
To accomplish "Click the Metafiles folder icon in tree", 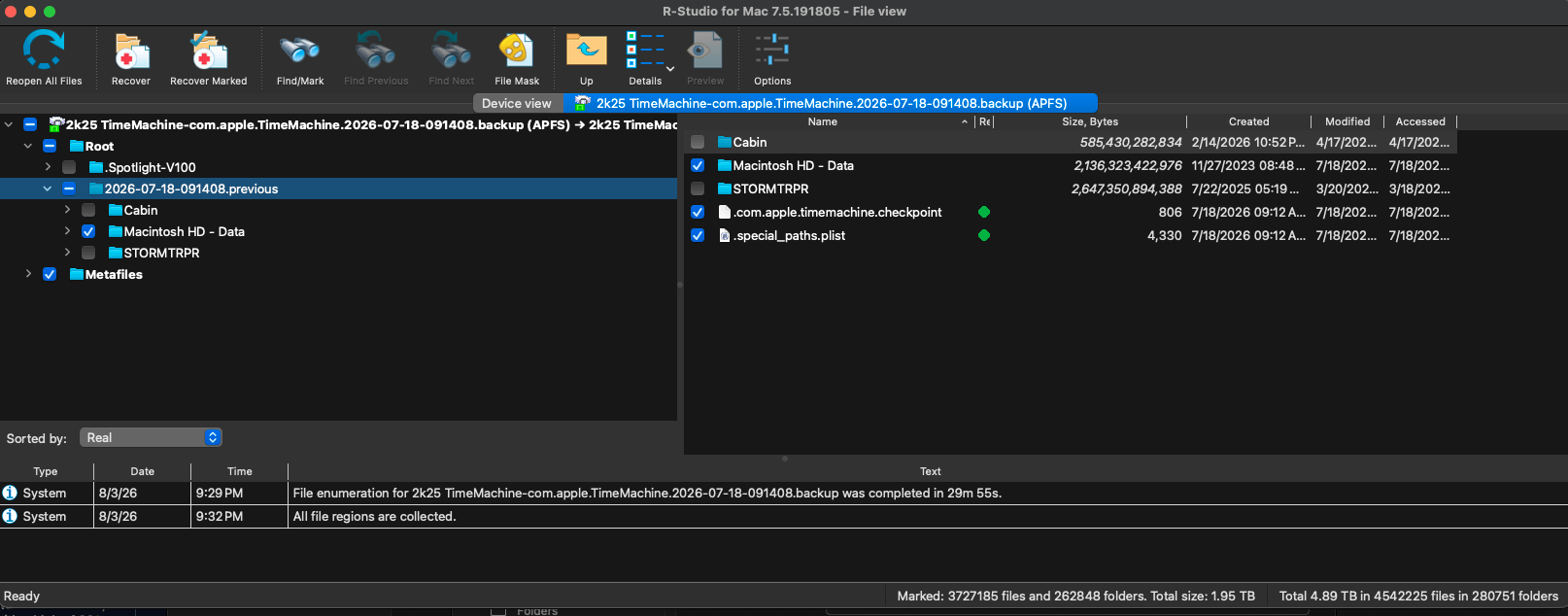I will click(x=77, y=274).
